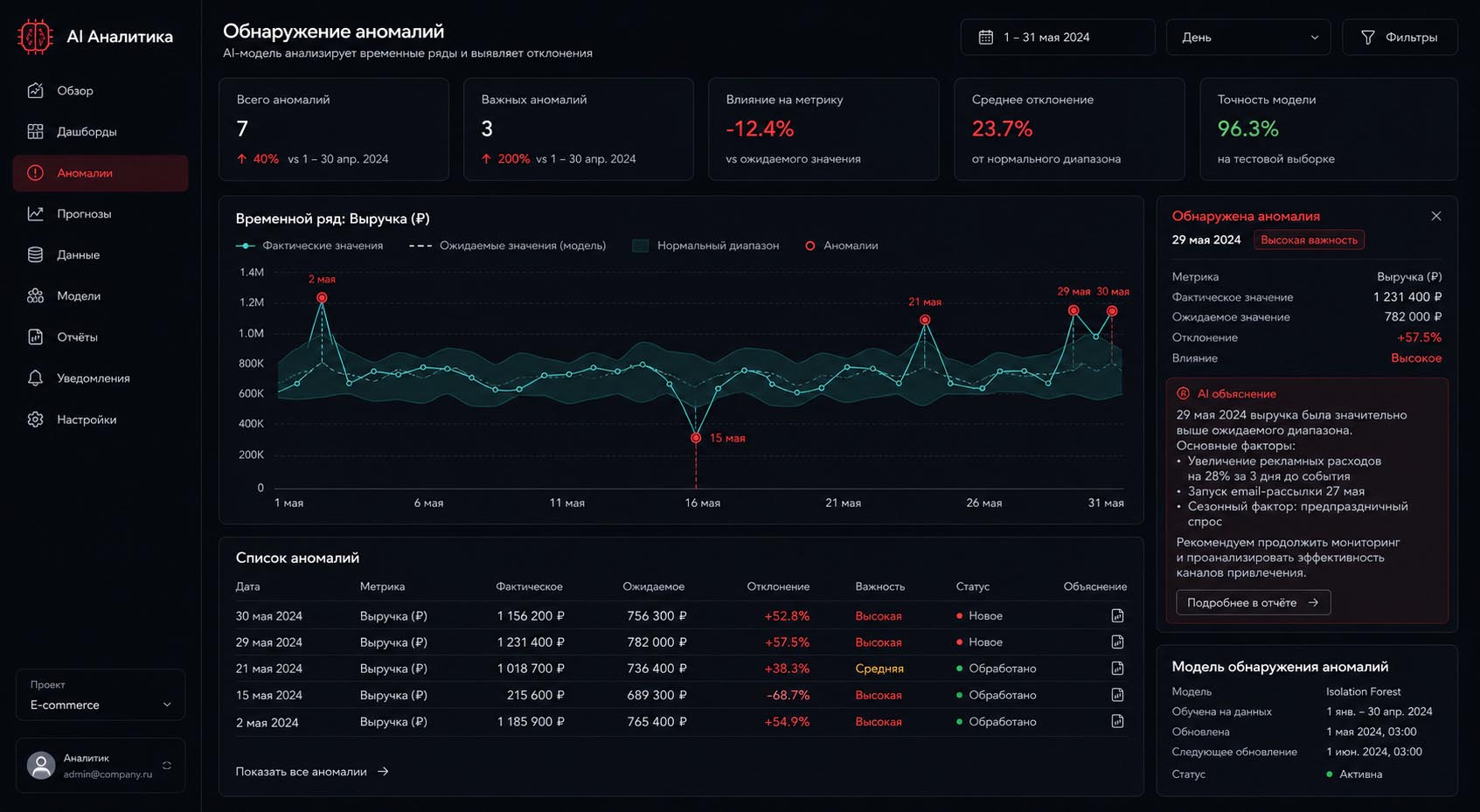Open the E-commerce project selector

point(101,695)
